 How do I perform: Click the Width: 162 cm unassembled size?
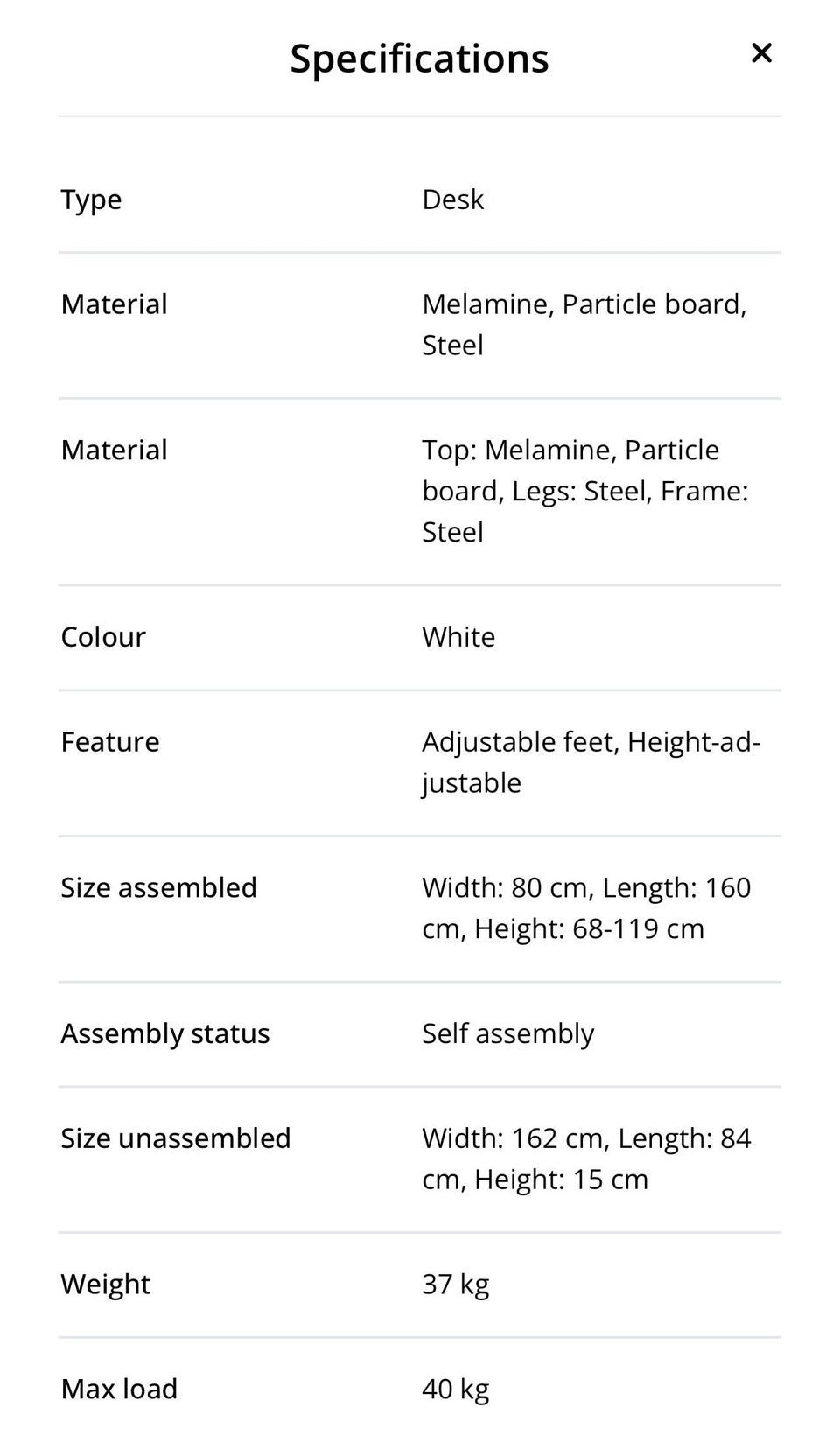pyautogui.click(x=514, y=1138)
